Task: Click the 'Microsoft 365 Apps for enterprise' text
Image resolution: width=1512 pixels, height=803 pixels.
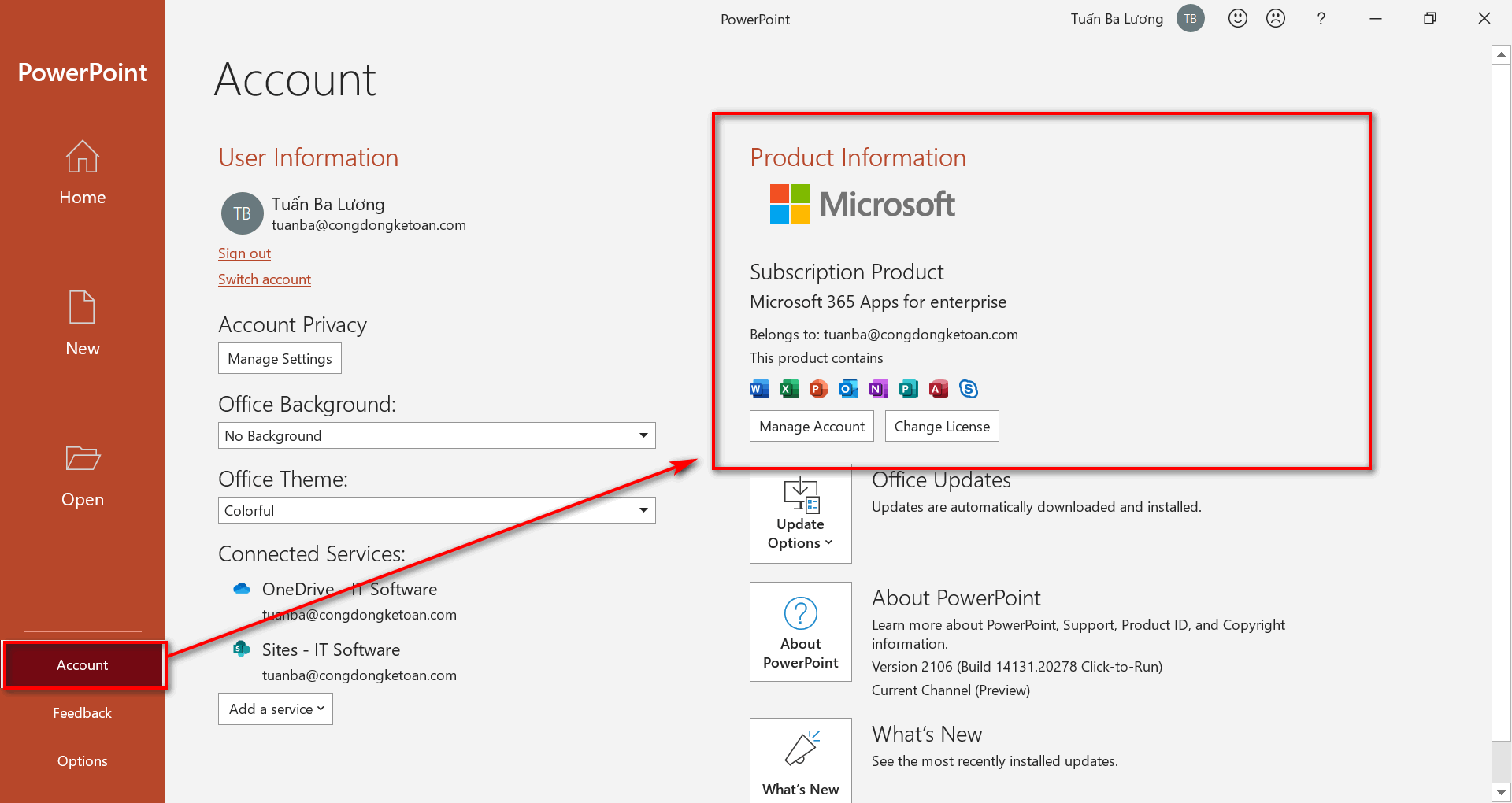Action: click(x=878, y=302)
